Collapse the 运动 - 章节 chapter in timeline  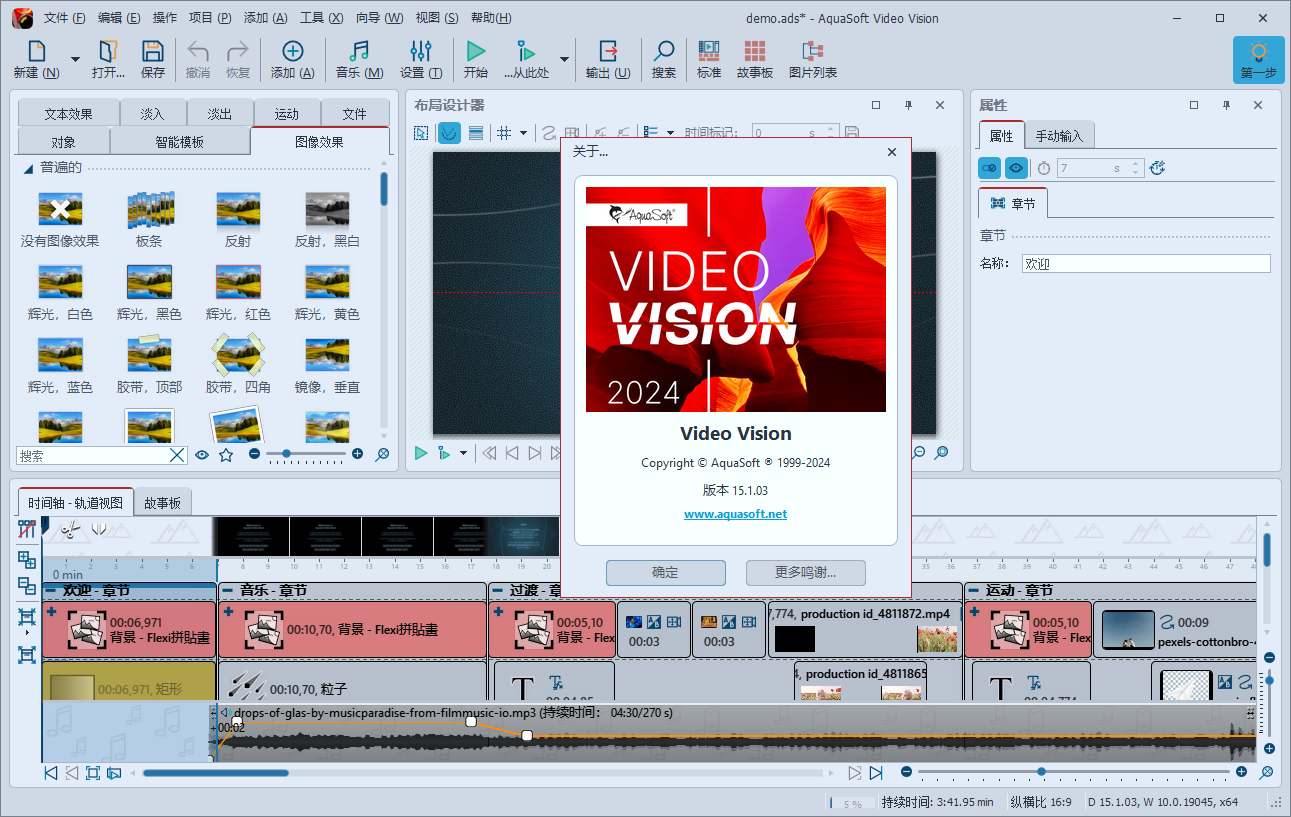pos(973,590)
